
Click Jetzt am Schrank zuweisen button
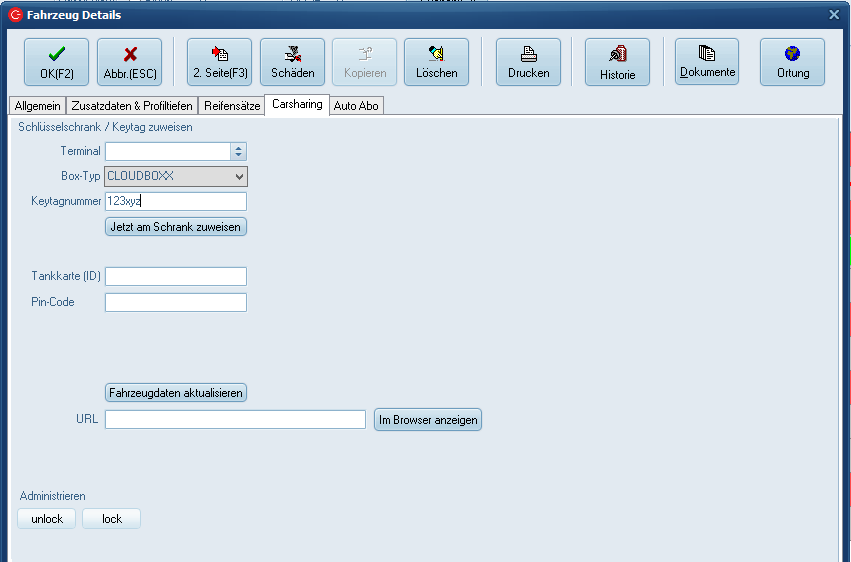click(x=175, y=227)
